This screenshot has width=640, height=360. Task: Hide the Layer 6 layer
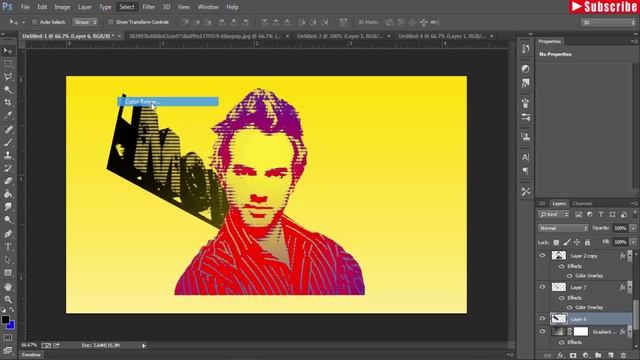[x=542, y=319]
